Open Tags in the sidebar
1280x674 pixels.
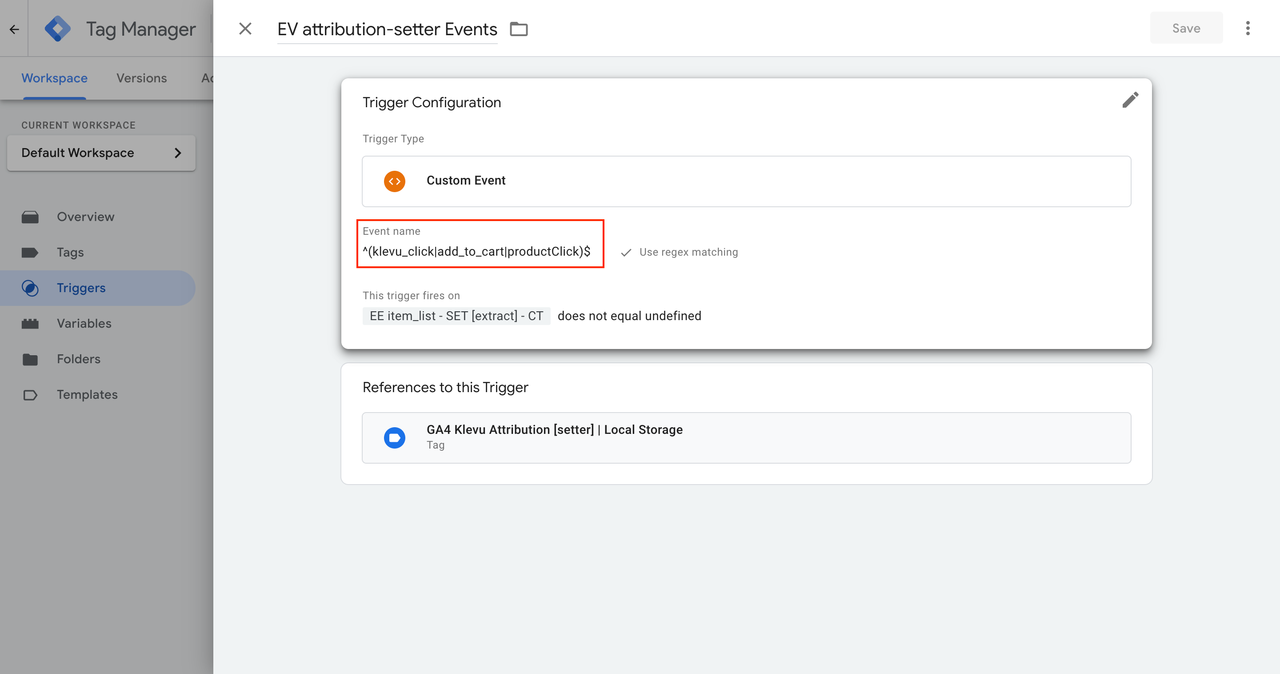coord(70,252)
